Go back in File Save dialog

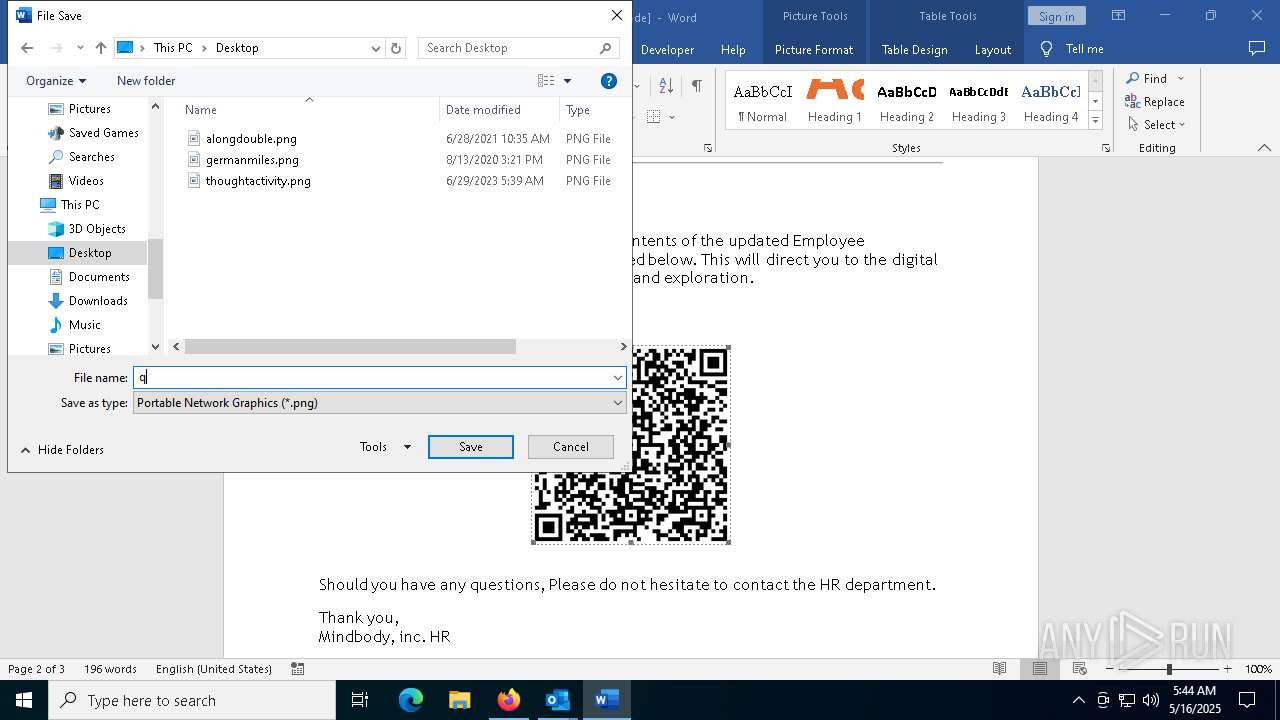[27, 48]
